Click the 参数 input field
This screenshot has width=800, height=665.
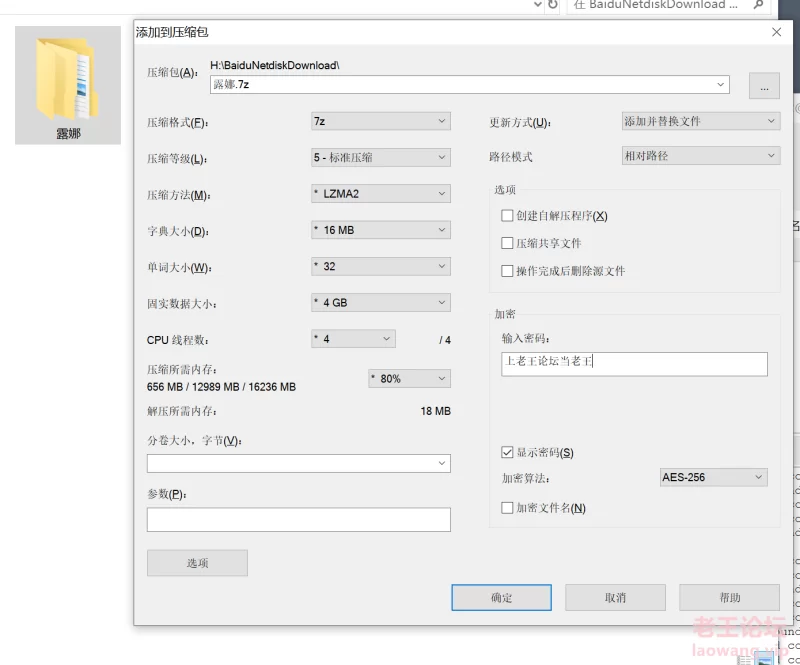pos(298,520)
